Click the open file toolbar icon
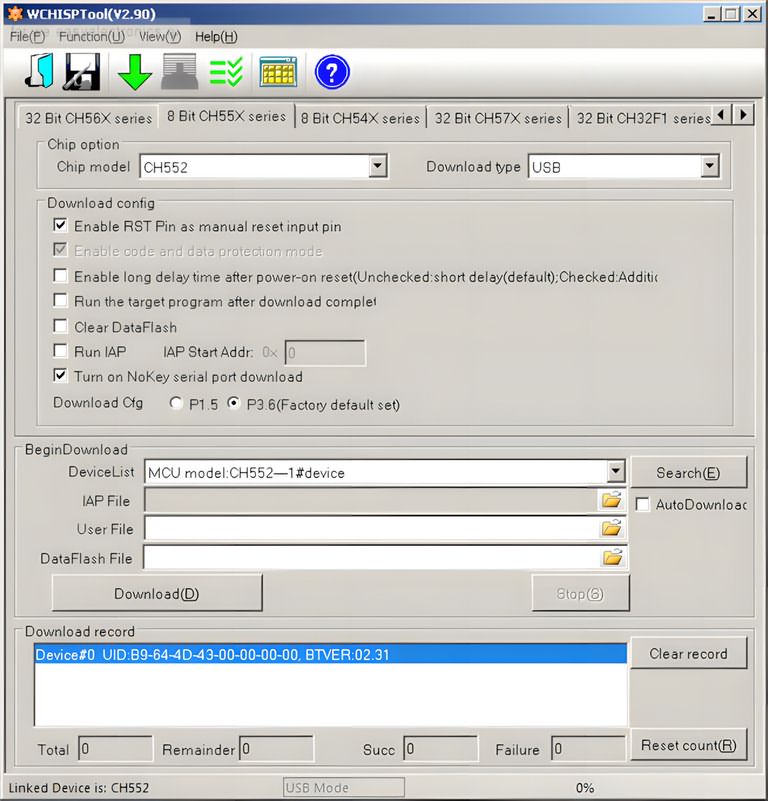The image size is (768, 801). point(39,71)
